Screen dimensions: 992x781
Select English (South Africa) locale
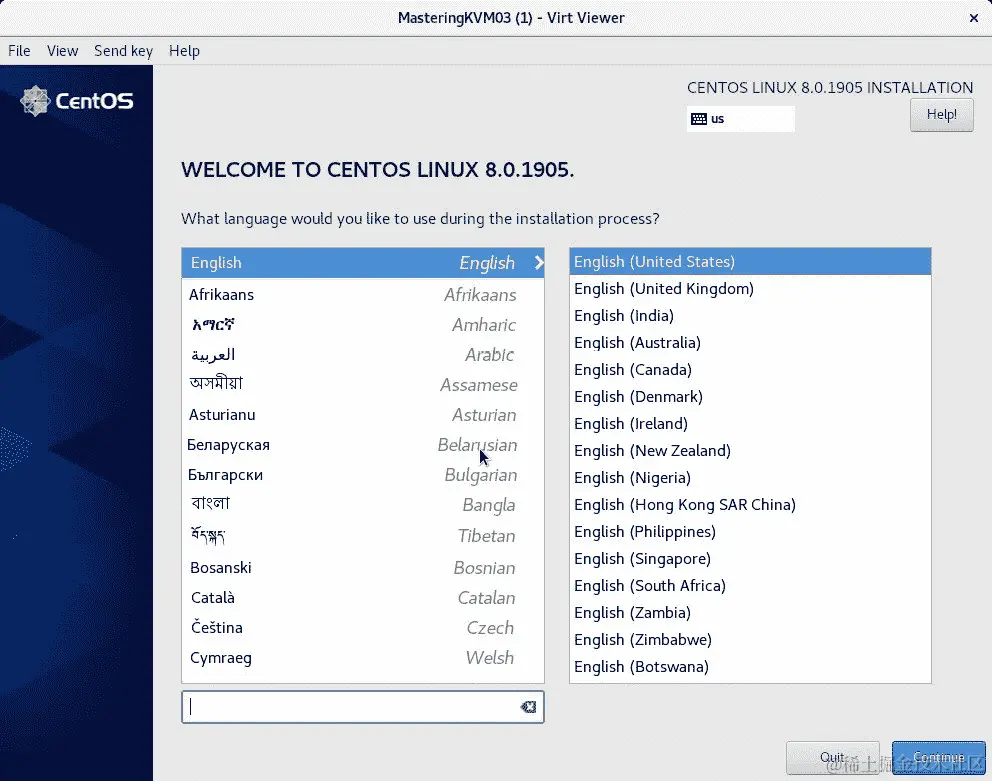pyautogui.click(x=750, y=586)
